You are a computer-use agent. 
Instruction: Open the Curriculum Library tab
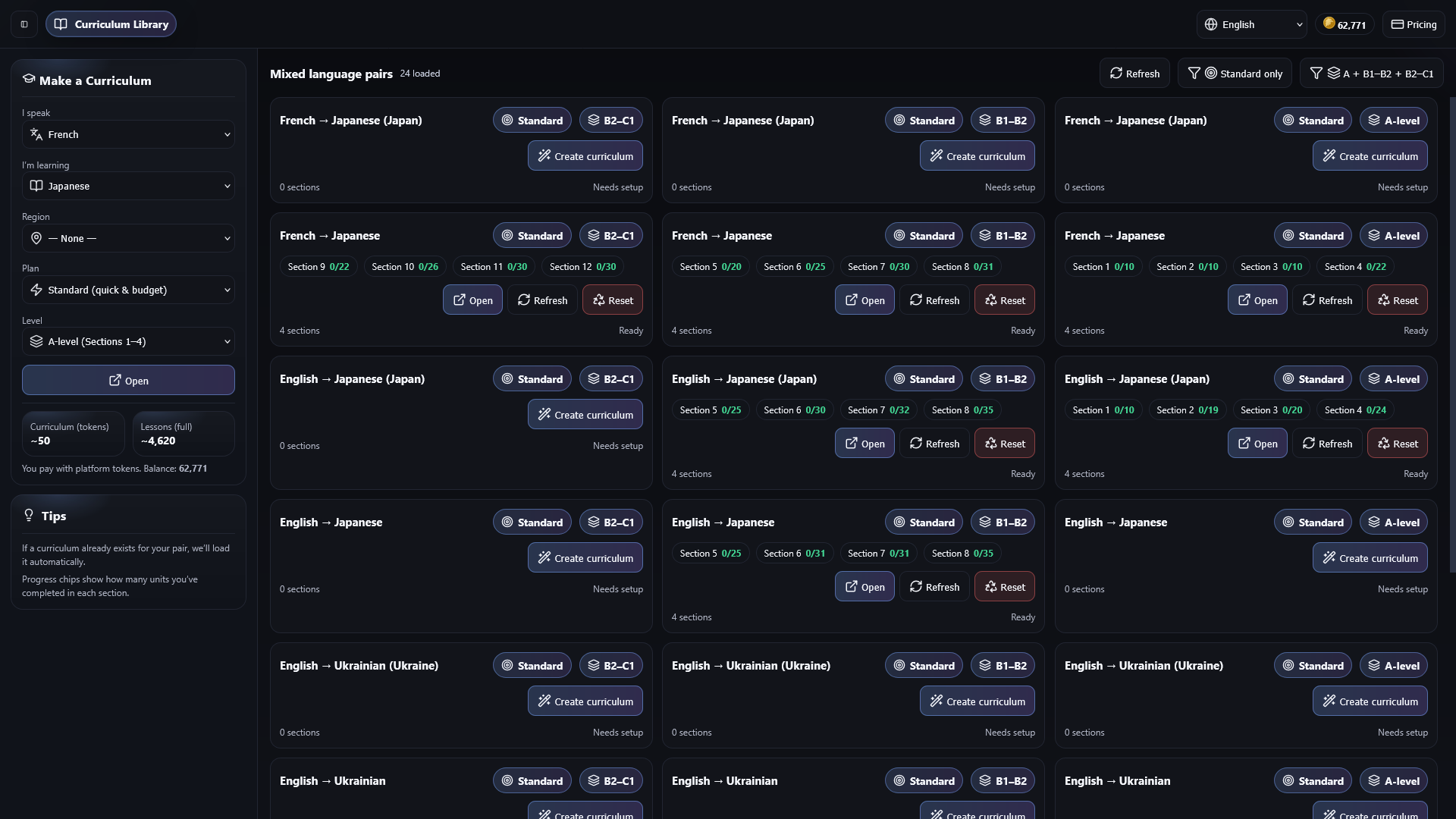[x=111, y=24]
